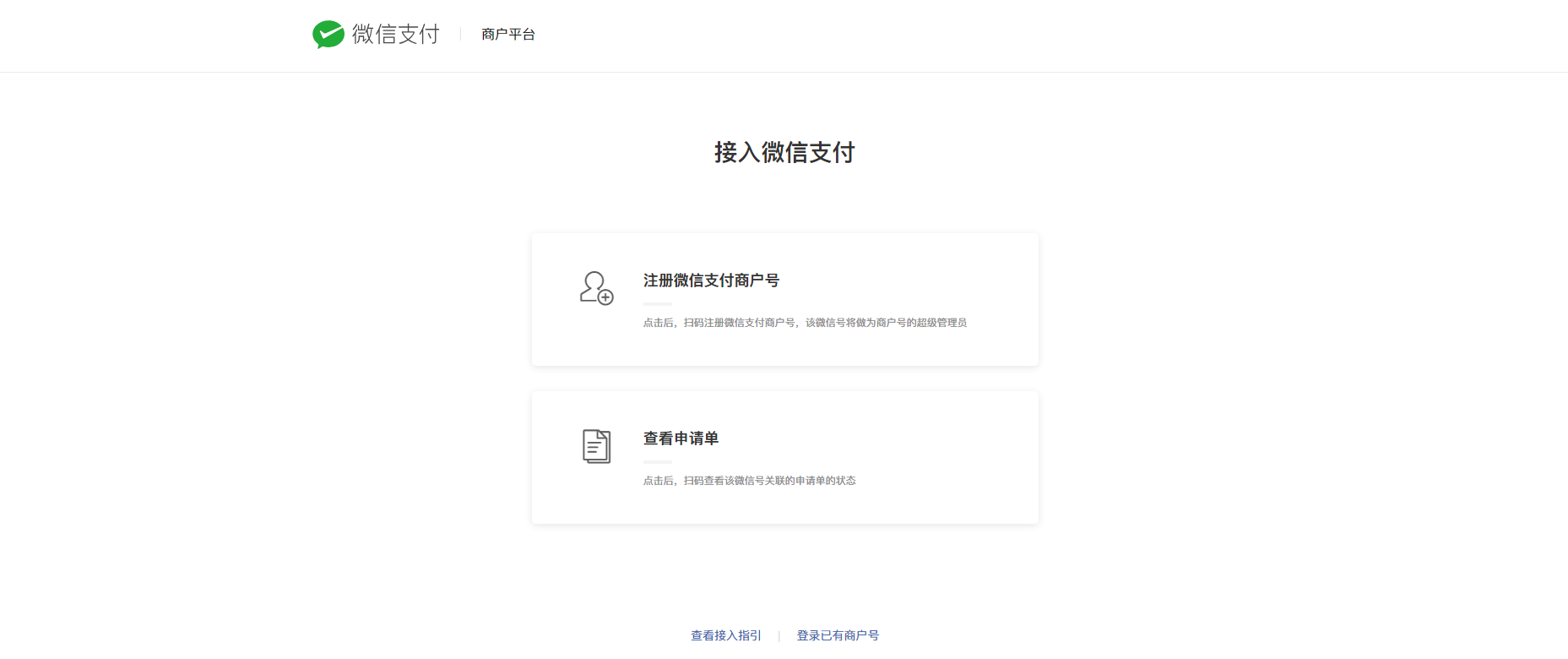Open 注册微信支付商户号 card title
The height and width of the screenshot is (659, 1568).
pyautogui.click(x=711, y=280)
